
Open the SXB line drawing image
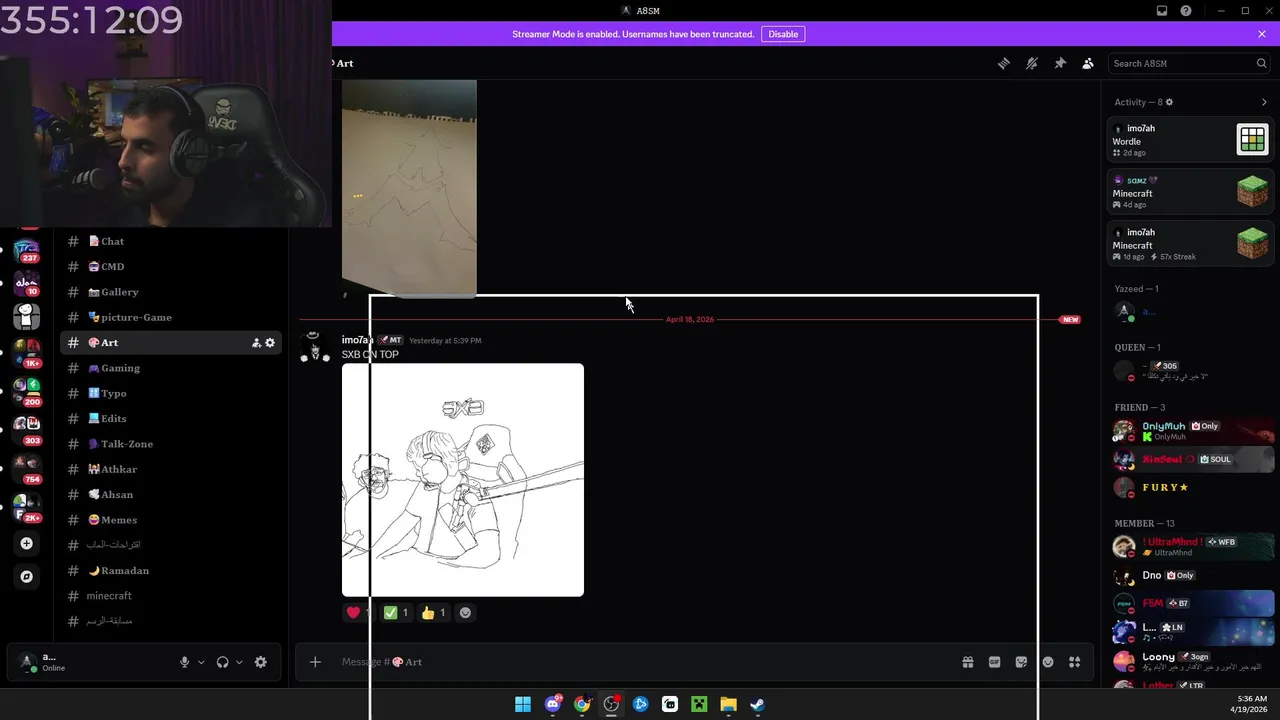[x=463, y=480]
